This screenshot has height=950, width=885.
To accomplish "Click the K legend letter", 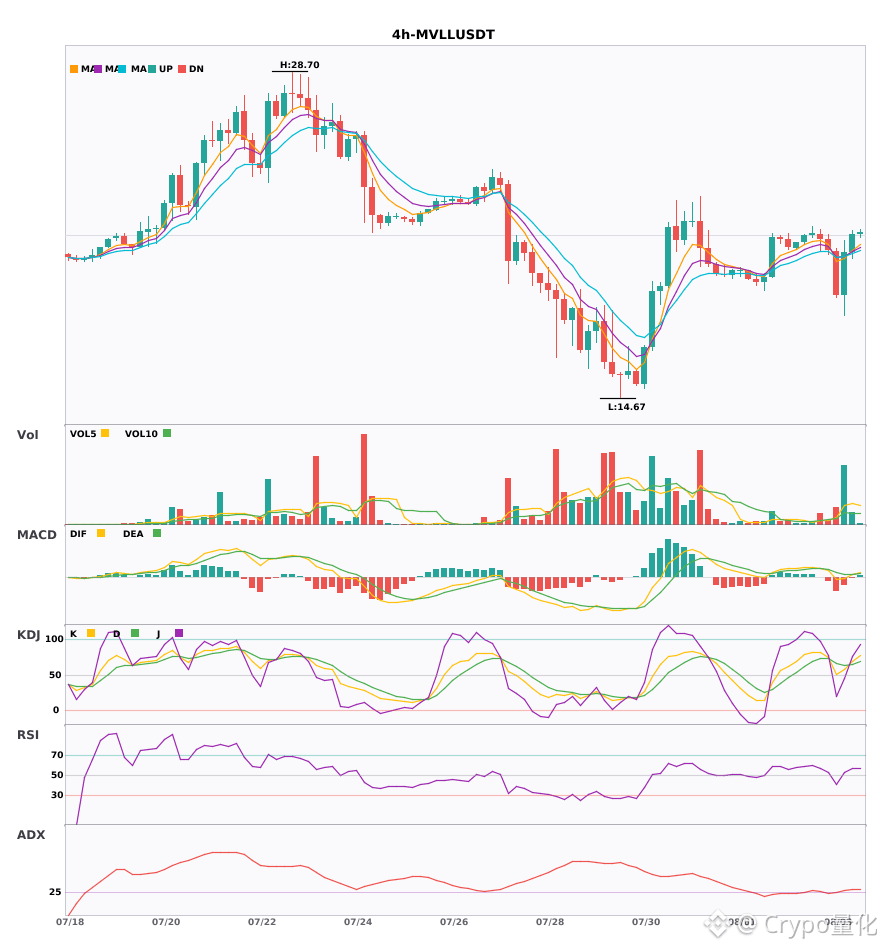I will [x=73, y=634].
